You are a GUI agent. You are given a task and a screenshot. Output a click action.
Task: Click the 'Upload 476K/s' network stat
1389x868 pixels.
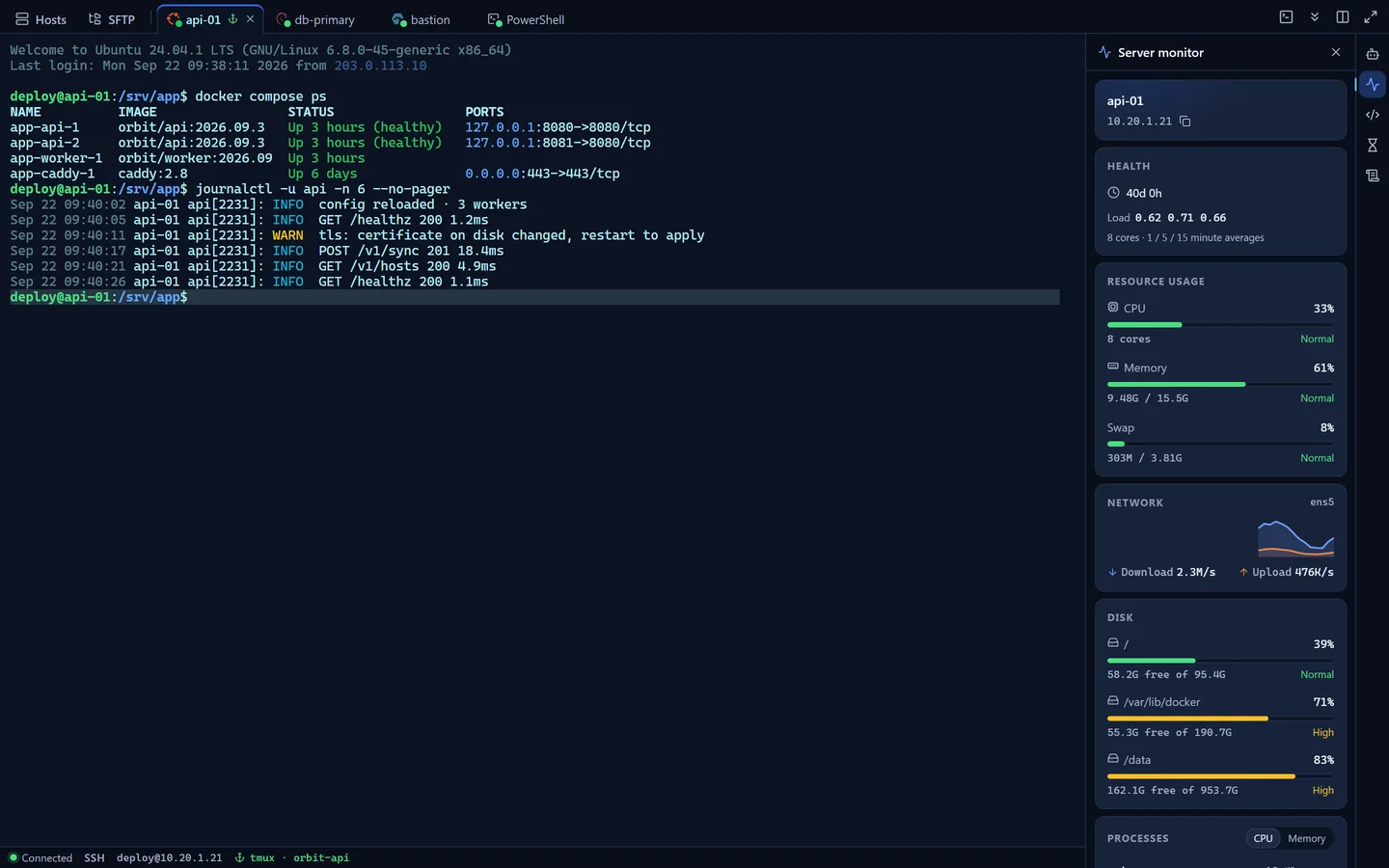(1287, 572)
